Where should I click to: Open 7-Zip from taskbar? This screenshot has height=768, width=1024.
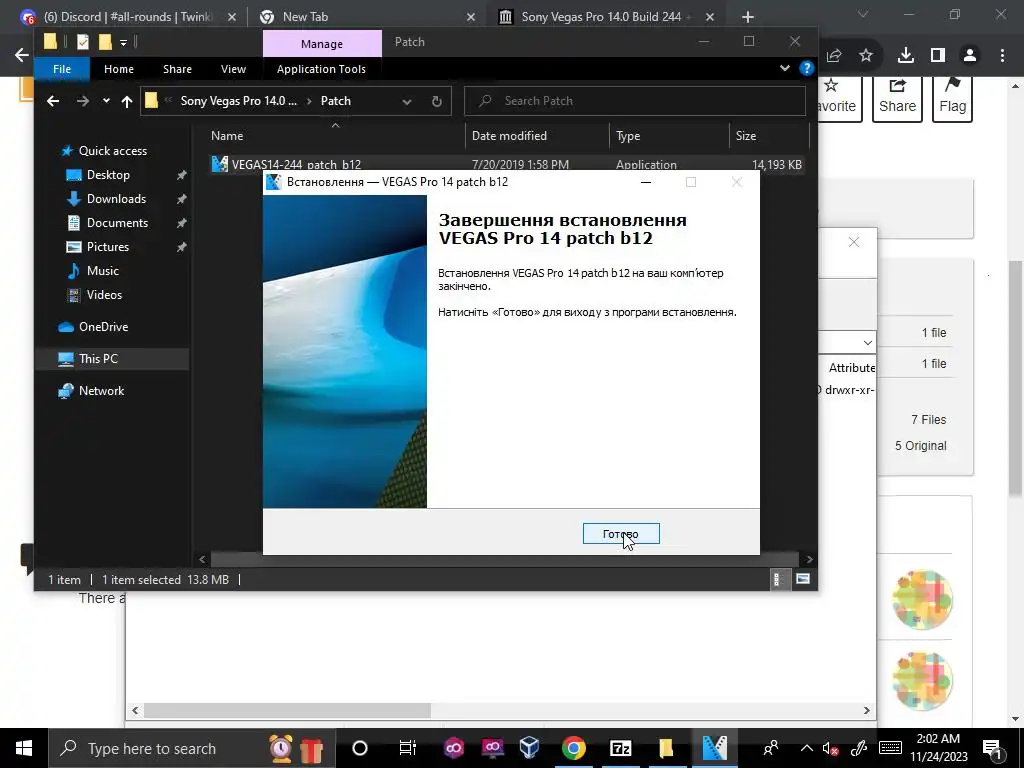tap(620, 748)
